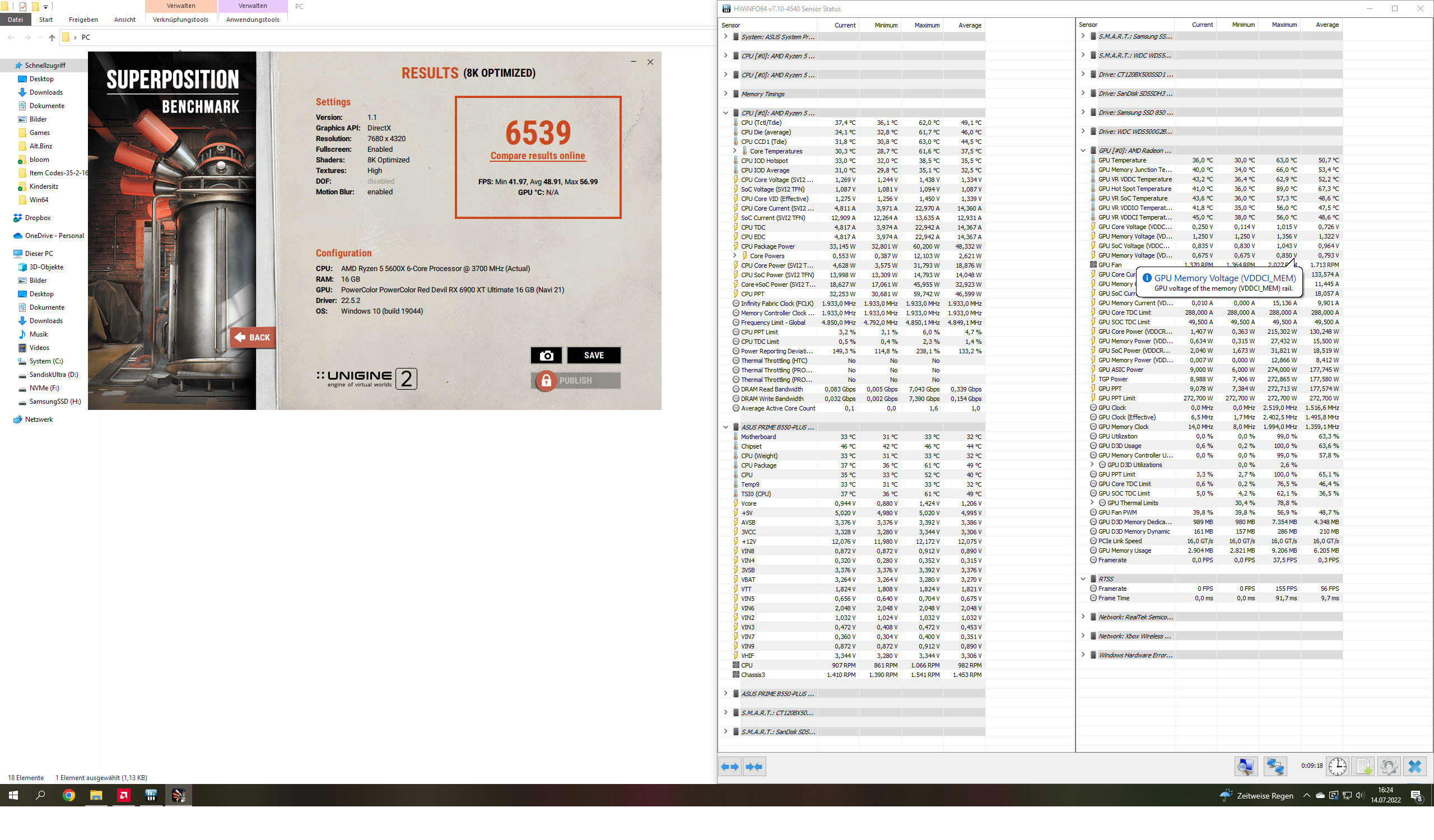Image resolution: width=1434 pixels, height=840 pixels.
Task: Click the collapse columns arrows button in HWiNFO
Action: pyautogui.click(x=753, y=767)
